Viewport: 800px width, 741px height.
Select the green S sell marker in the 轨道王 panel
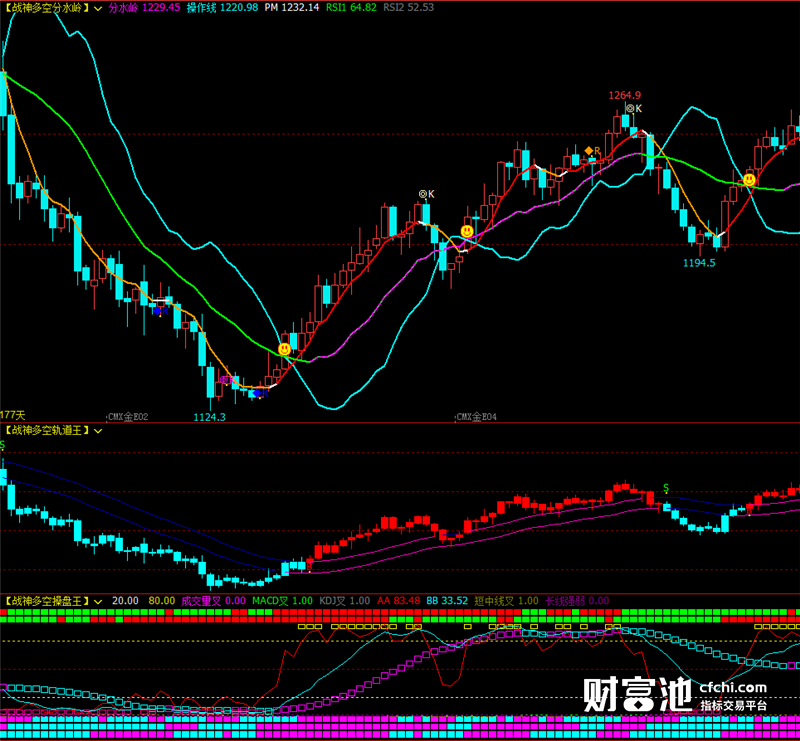[666, 488]
